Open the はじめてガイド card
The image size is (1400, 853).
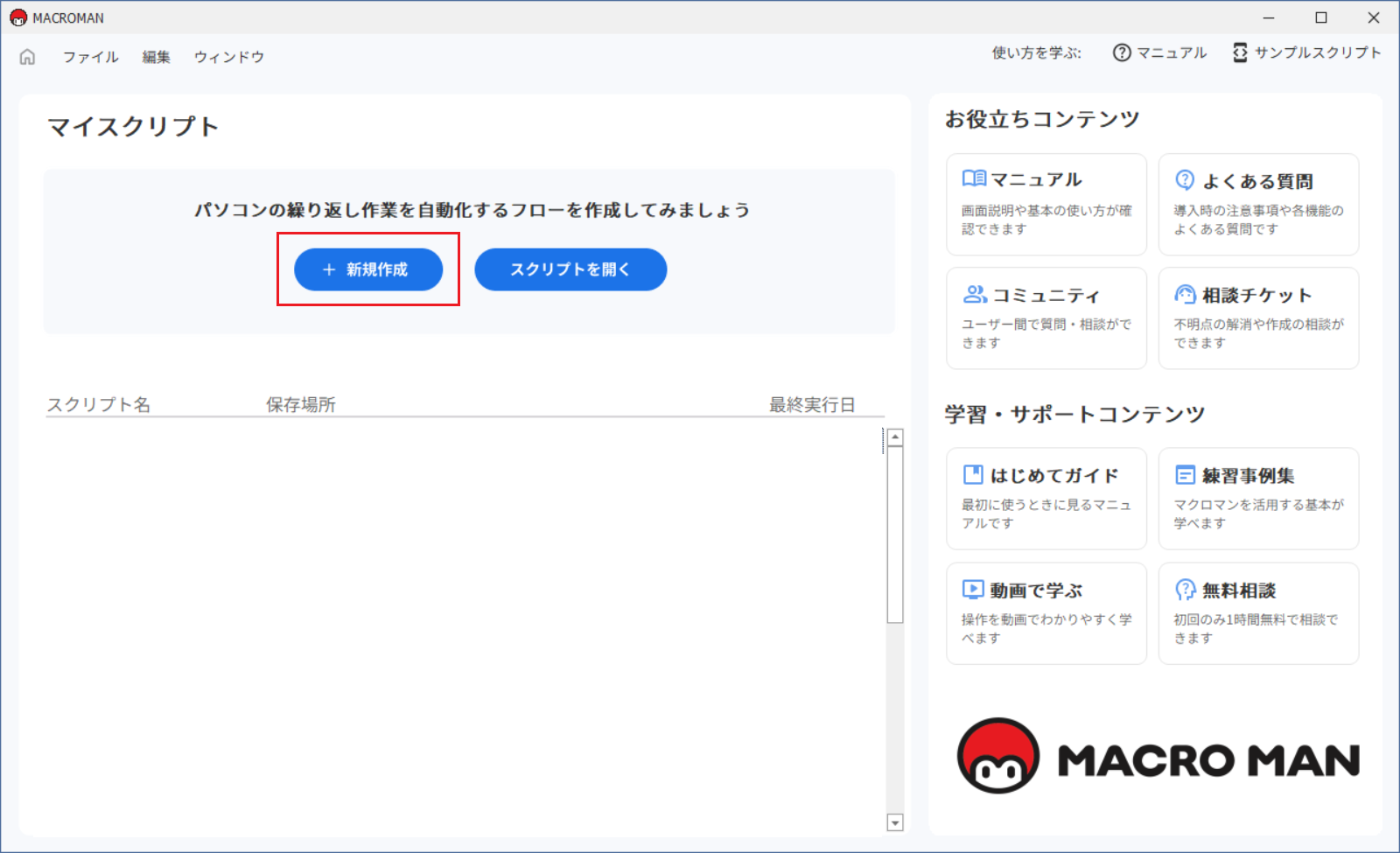point(1046,498)
